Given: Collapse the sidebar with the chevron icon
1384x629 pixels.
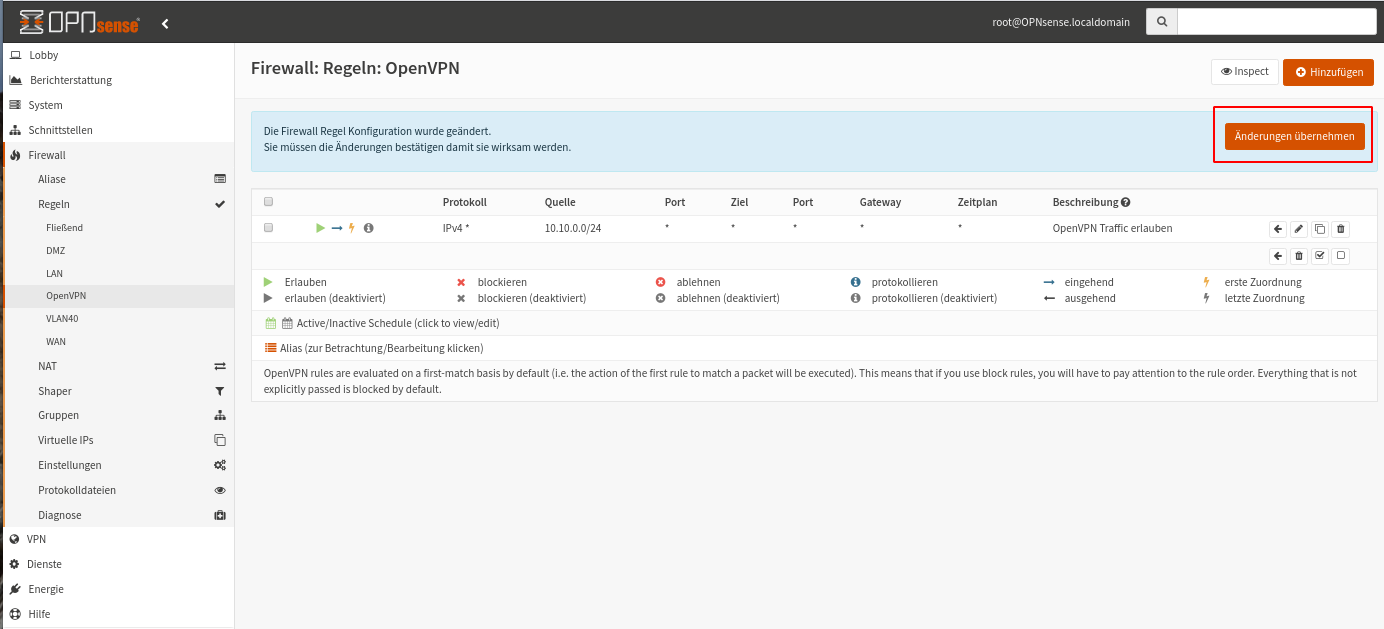Looking at the screenshot, I should [165, 23].
